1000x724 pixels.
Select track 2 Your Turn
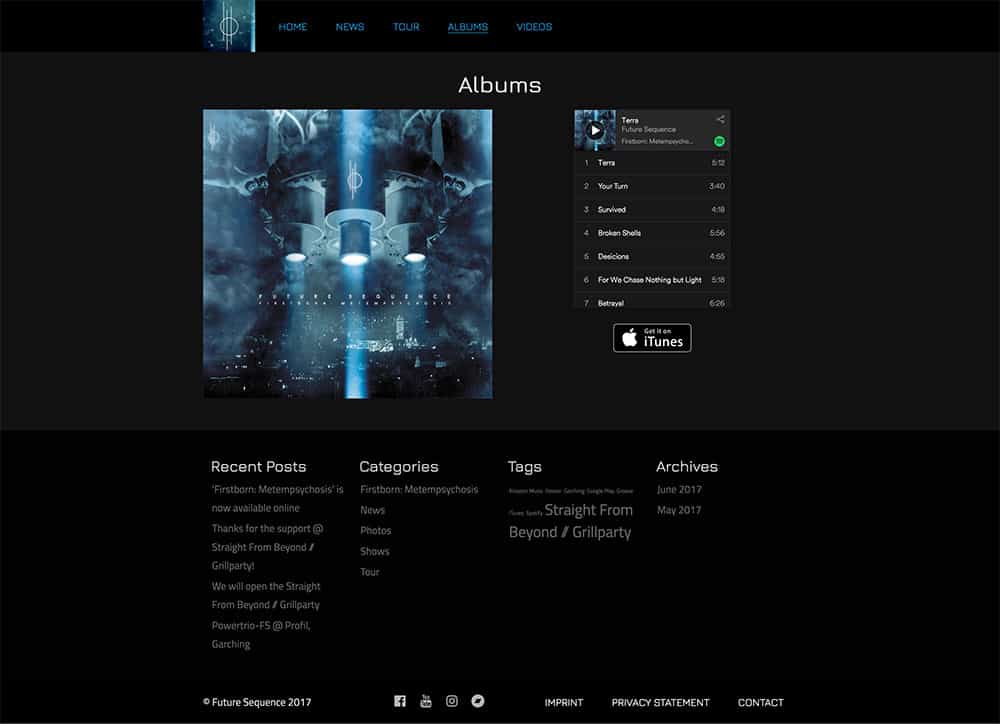tap(652, 186)
